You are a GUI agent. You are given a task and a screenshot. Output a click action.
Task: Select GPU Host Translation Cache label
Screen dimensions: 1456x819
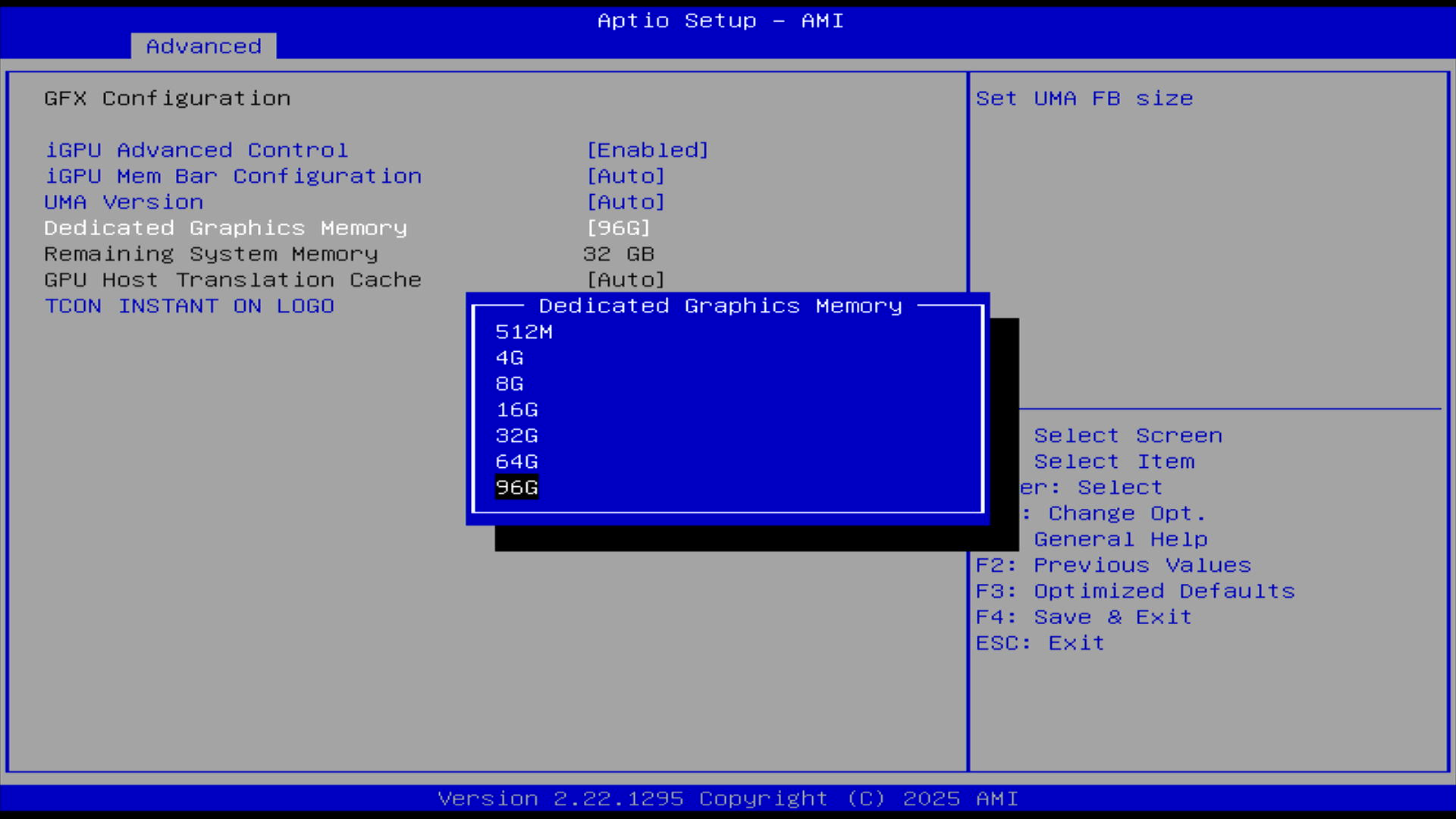pyautogui.click(x=233, y=280)
